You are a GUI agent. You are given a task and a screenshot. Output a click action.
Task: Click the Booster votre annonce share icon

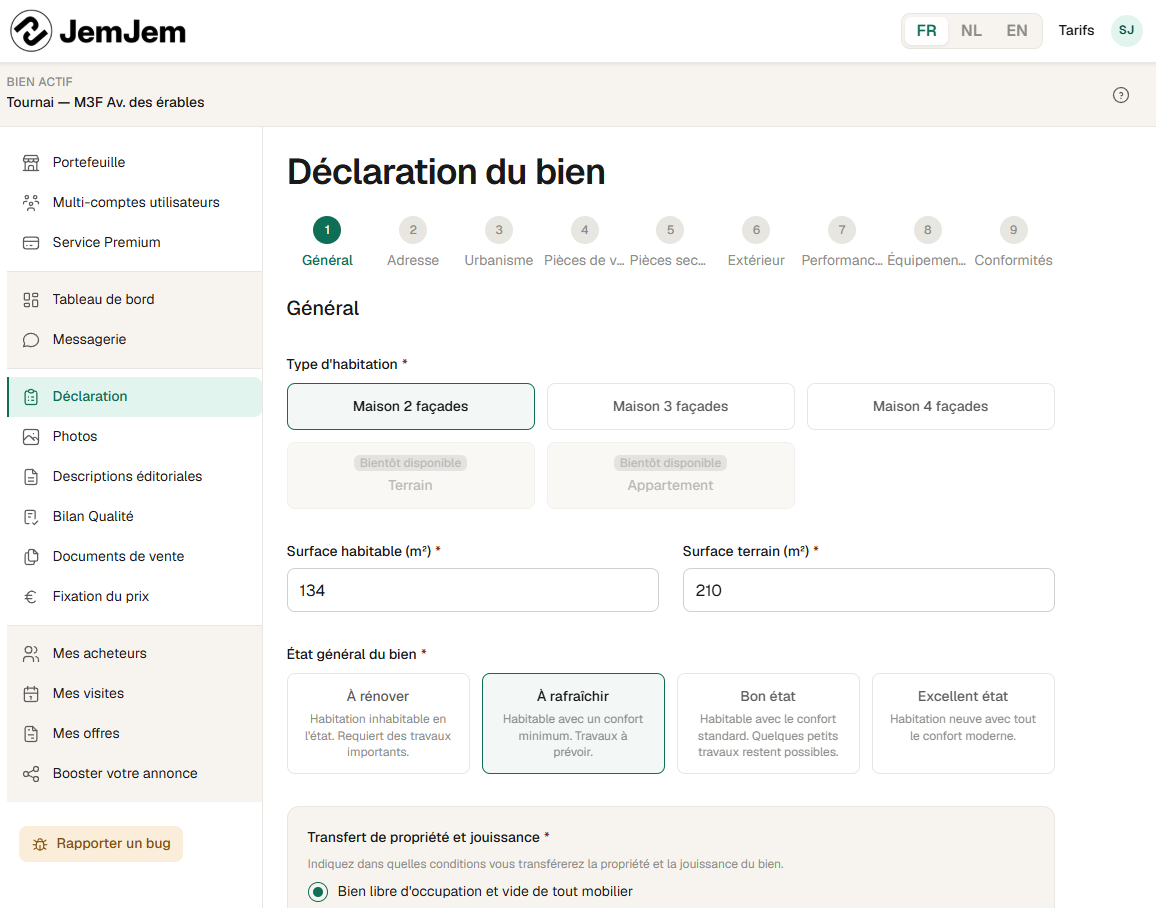coord(31,774)
